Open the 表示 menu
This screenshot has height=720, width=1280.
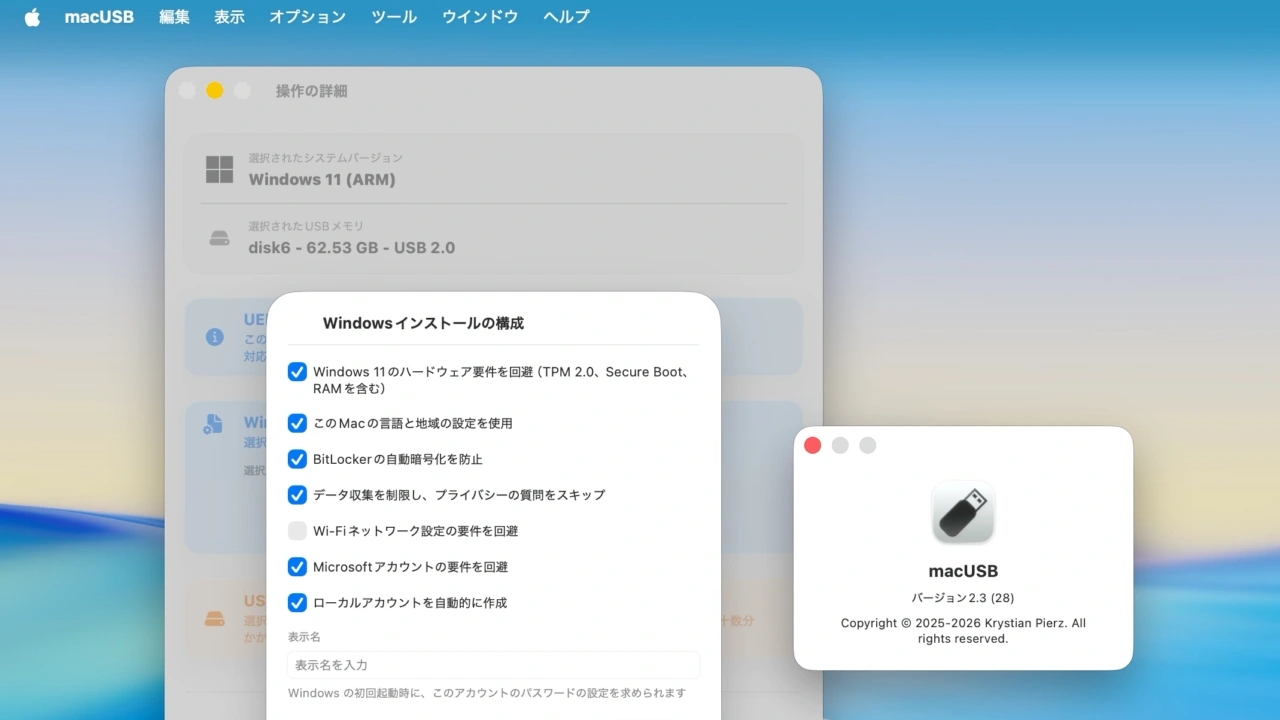[229, 17]
